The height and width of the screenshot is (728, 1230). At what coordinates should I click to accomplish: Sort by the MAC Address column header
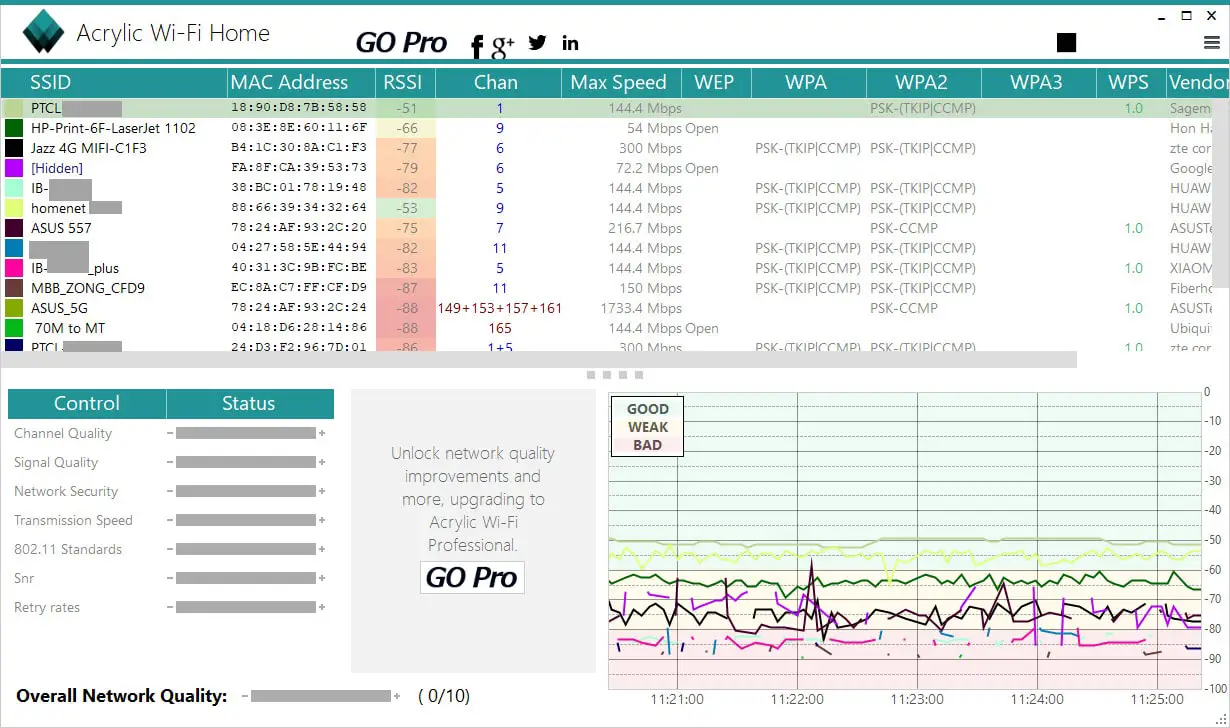tap(301, 82)
